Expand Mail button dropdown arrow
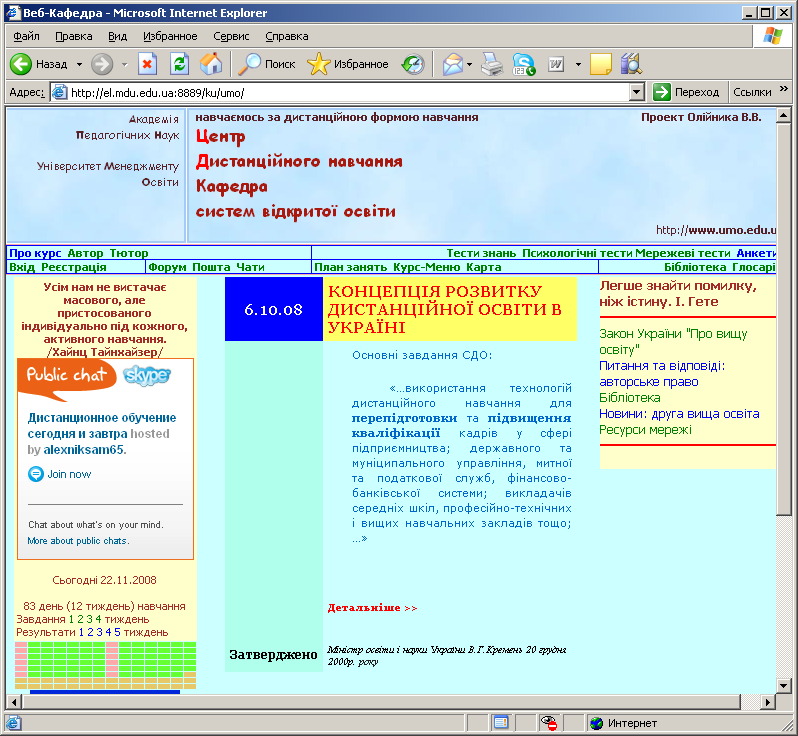The image size is (798, 736). point(469,64)
